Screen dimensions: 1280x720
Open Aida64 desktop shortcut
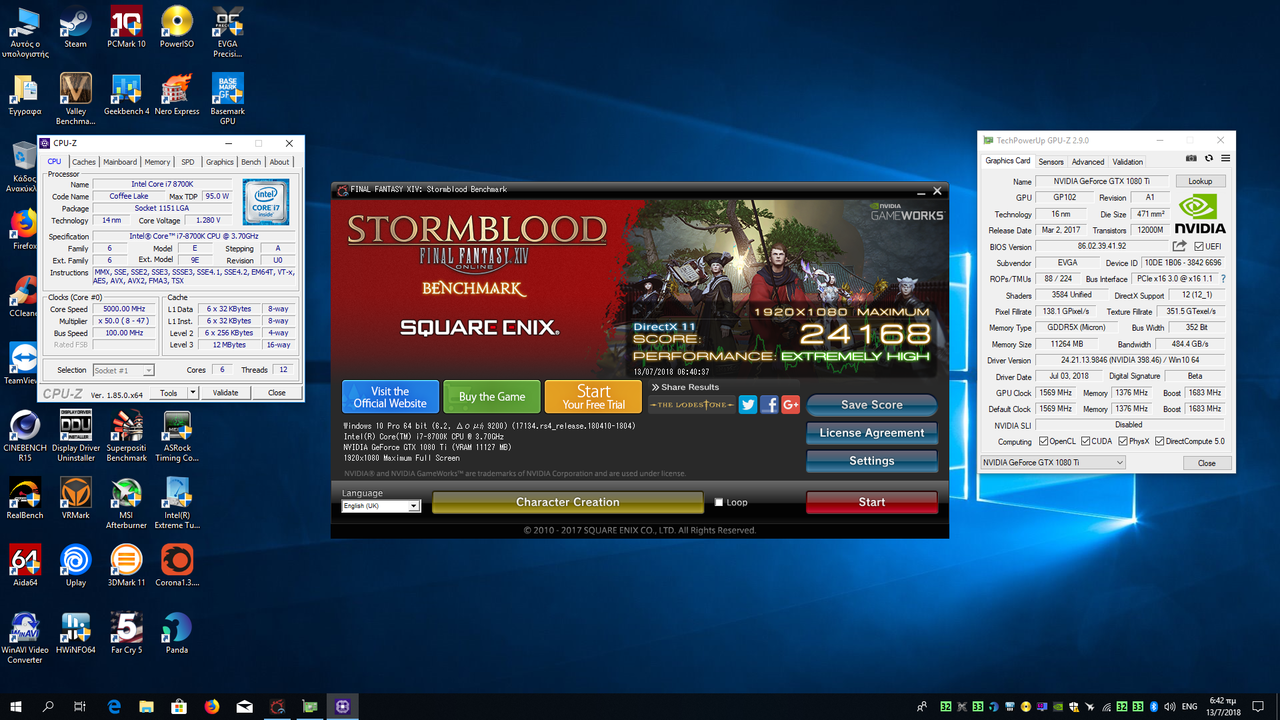(x=25, y=565)
